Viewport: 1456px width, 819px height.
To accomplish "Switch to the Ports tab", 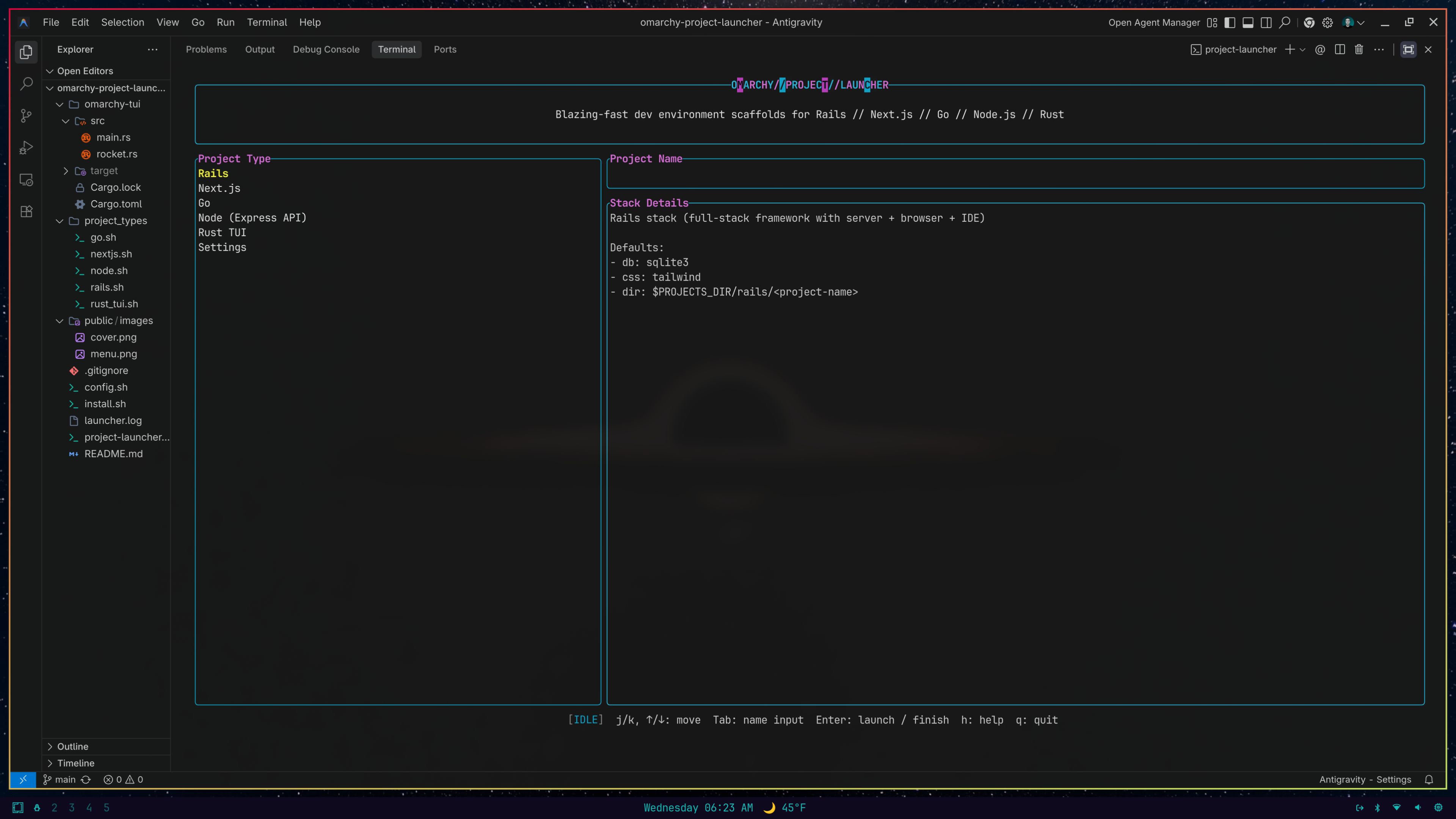I will pyautogui.click(x=445, y=50).
